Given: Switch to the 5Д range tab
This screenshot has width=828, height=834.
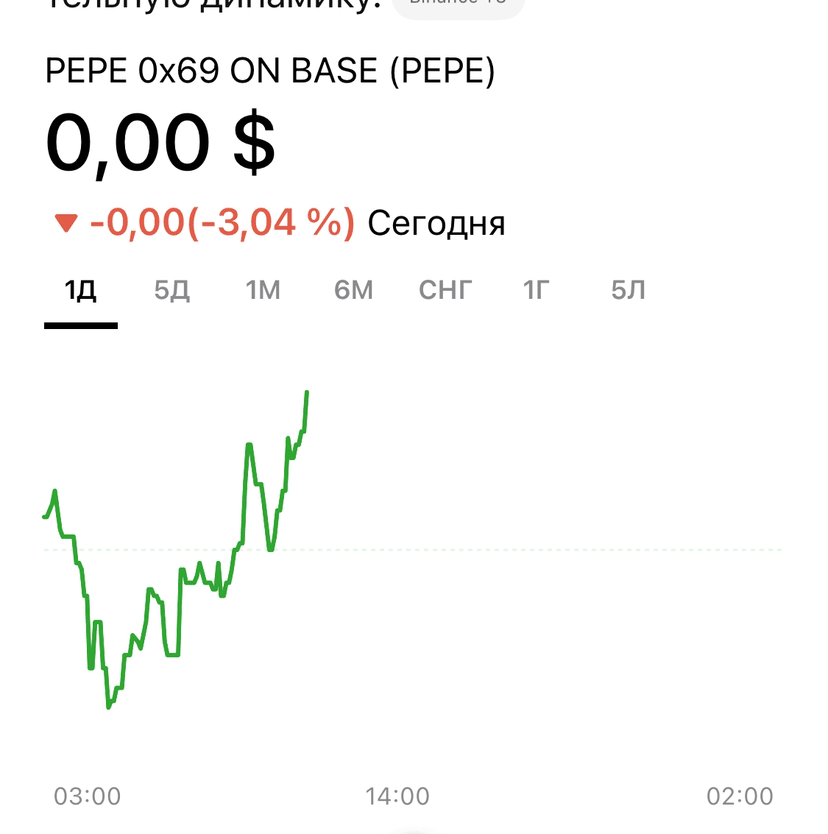Looking at the screenshot, I should pyautogui.click(x=172, y=291).
